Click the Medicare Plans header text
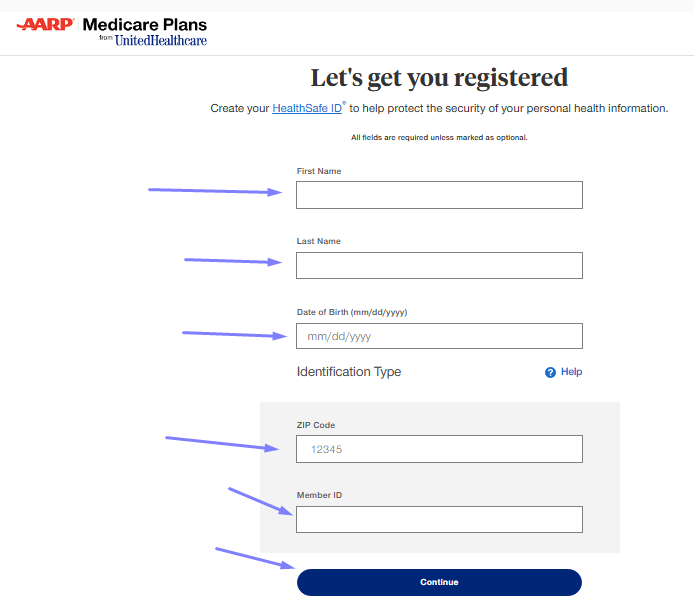 (x=145, y=25)
